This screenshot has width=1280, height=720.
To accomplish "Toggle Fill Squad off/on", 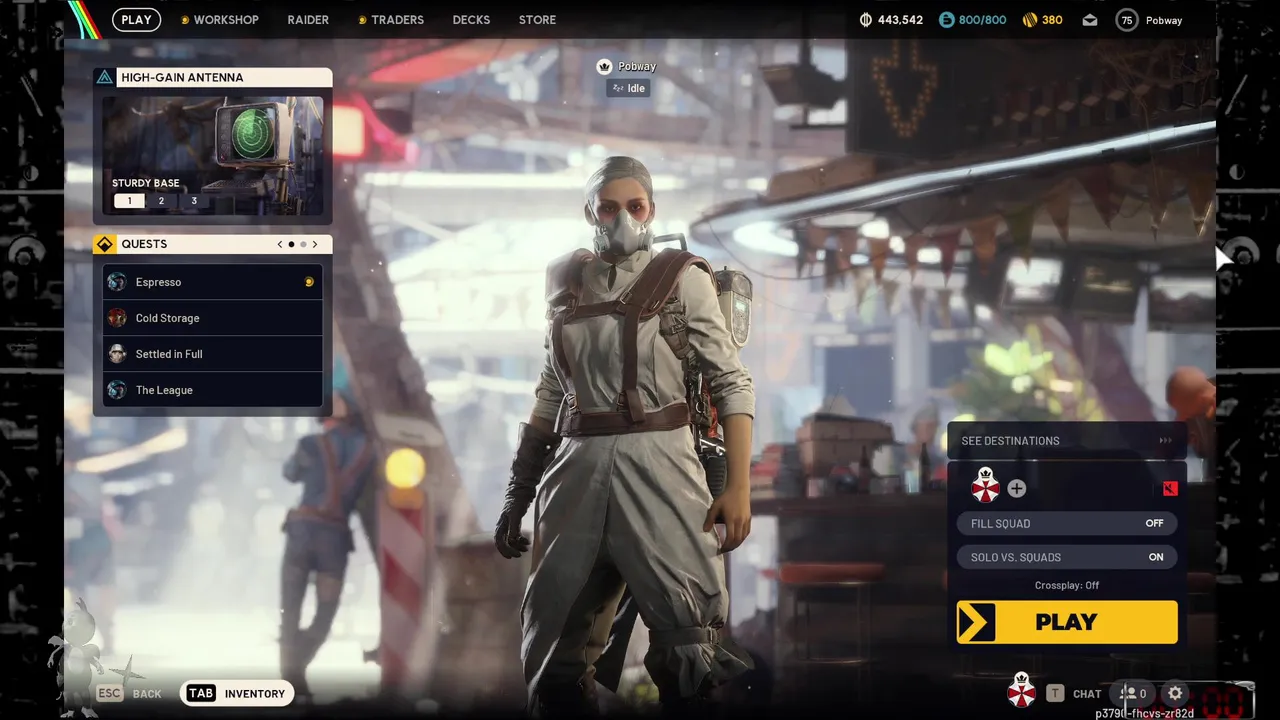I will pos(1067,523).
